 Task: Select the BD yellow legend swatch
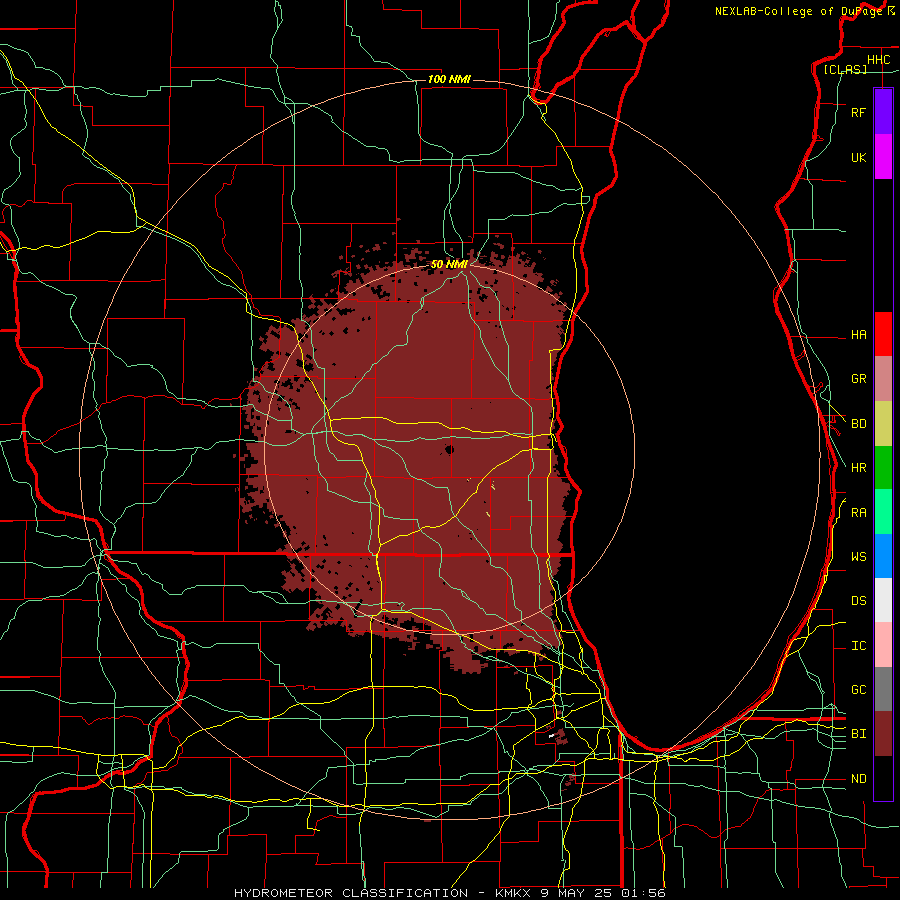click(883, 424)
